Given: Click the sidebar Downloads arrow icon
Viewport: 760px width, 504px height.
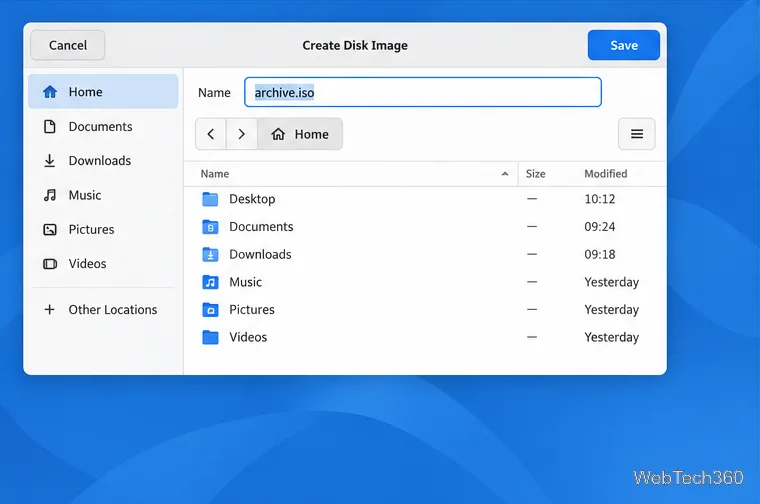Looking at the screenshot, I should click(x=49, y=160).
